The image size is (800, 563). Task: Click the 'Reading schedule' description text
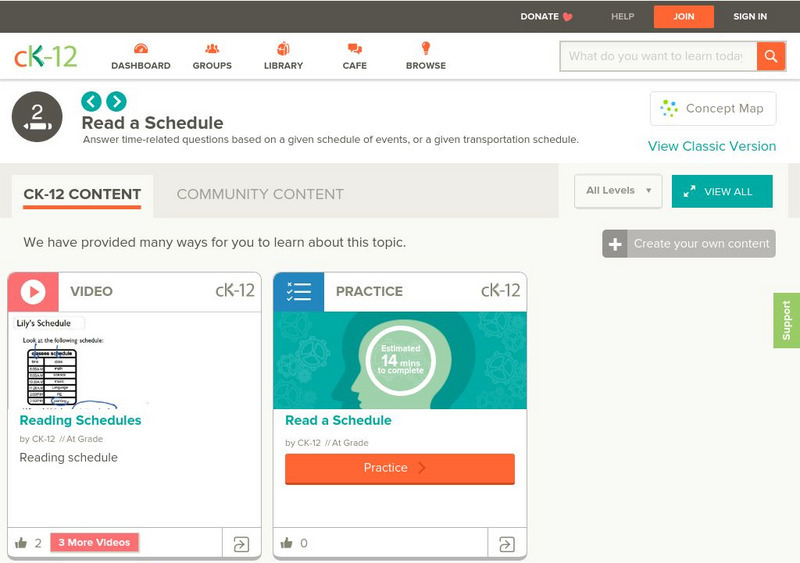[68, 458]
